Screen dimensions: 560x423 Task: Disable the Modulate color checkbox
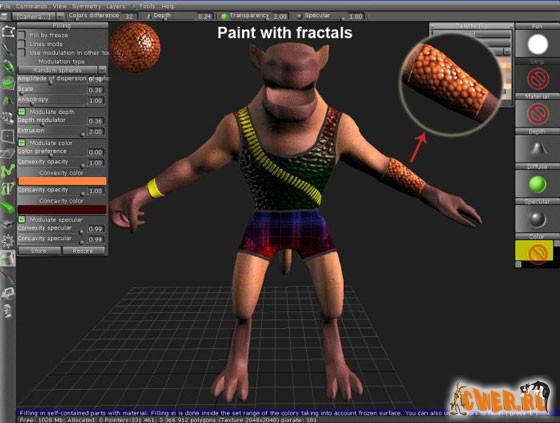pyautogui.click(x=22, y=143)
